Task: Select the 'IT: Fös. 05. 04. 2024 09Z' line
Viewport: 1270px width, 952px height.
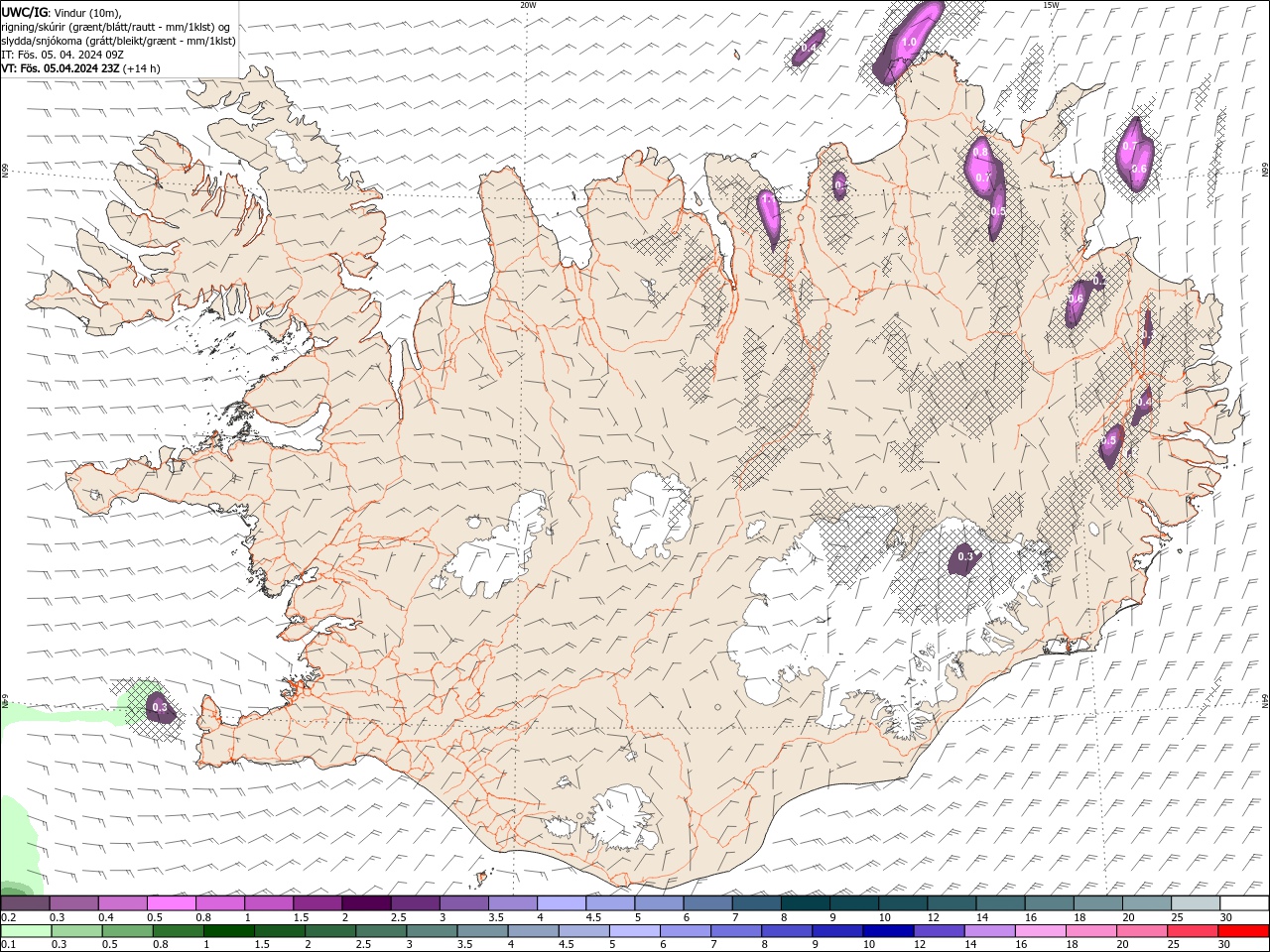Action: click(x=63, y=55)
